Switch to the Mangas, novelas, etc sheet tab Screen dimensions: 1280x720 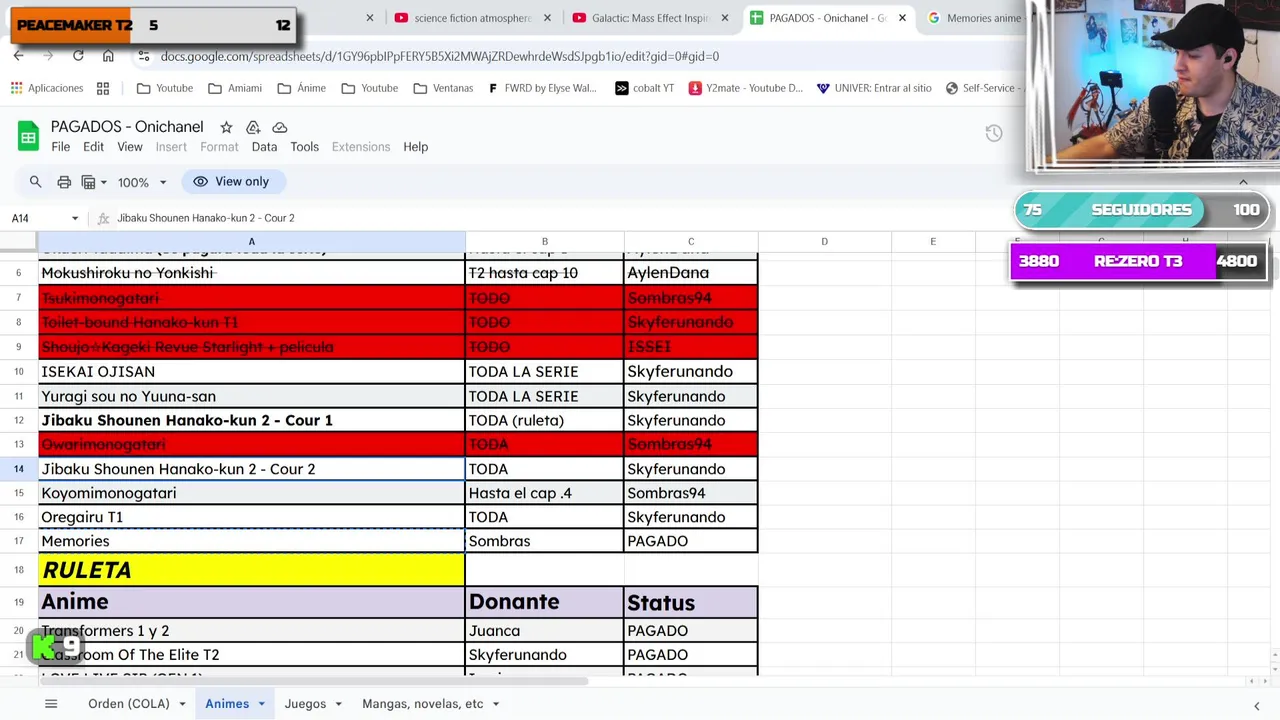422,704
